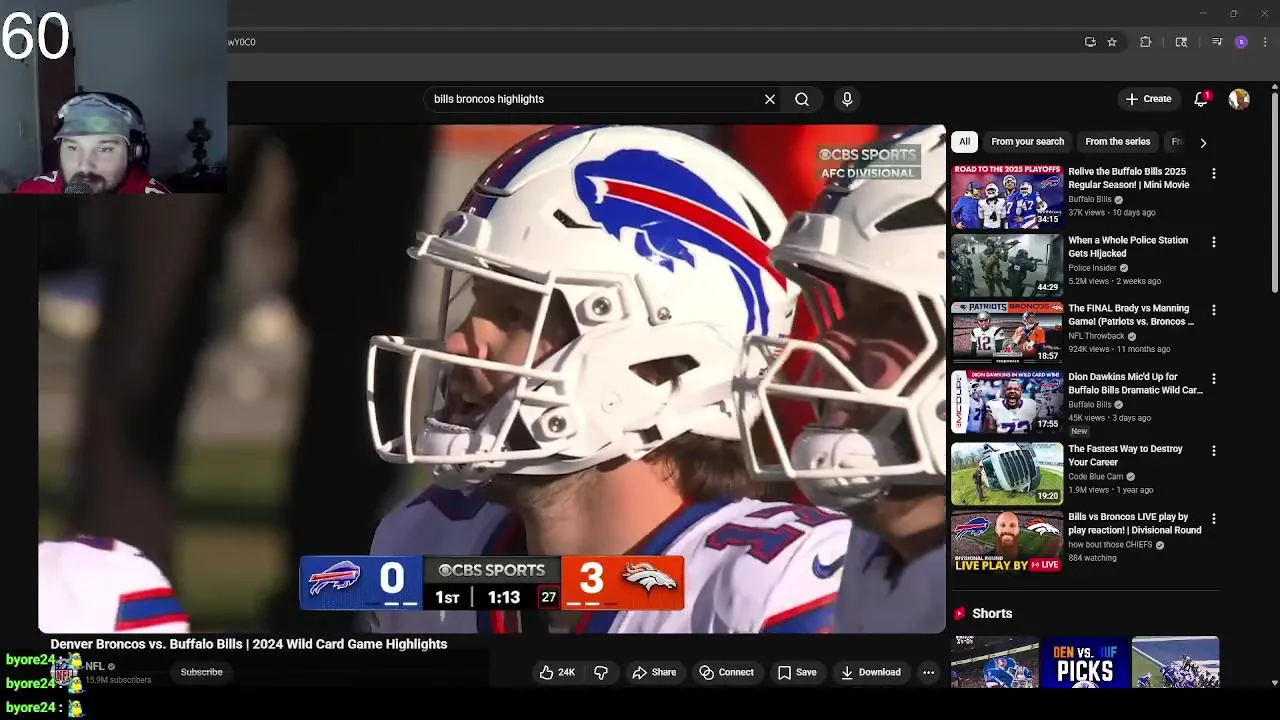This screenshot has height=720, width=1280.
Task: Click the Connect button under video
Action: pos(727,672)
